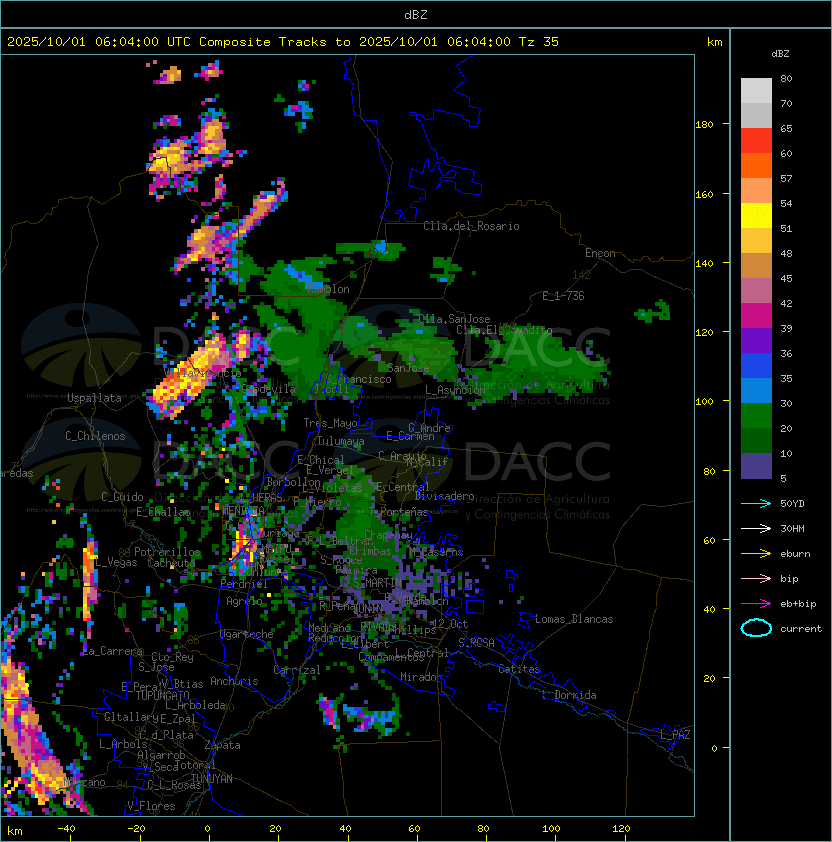Click the 100 km mark on the vertical axis

pyautogui.click(x=704, y=402)
